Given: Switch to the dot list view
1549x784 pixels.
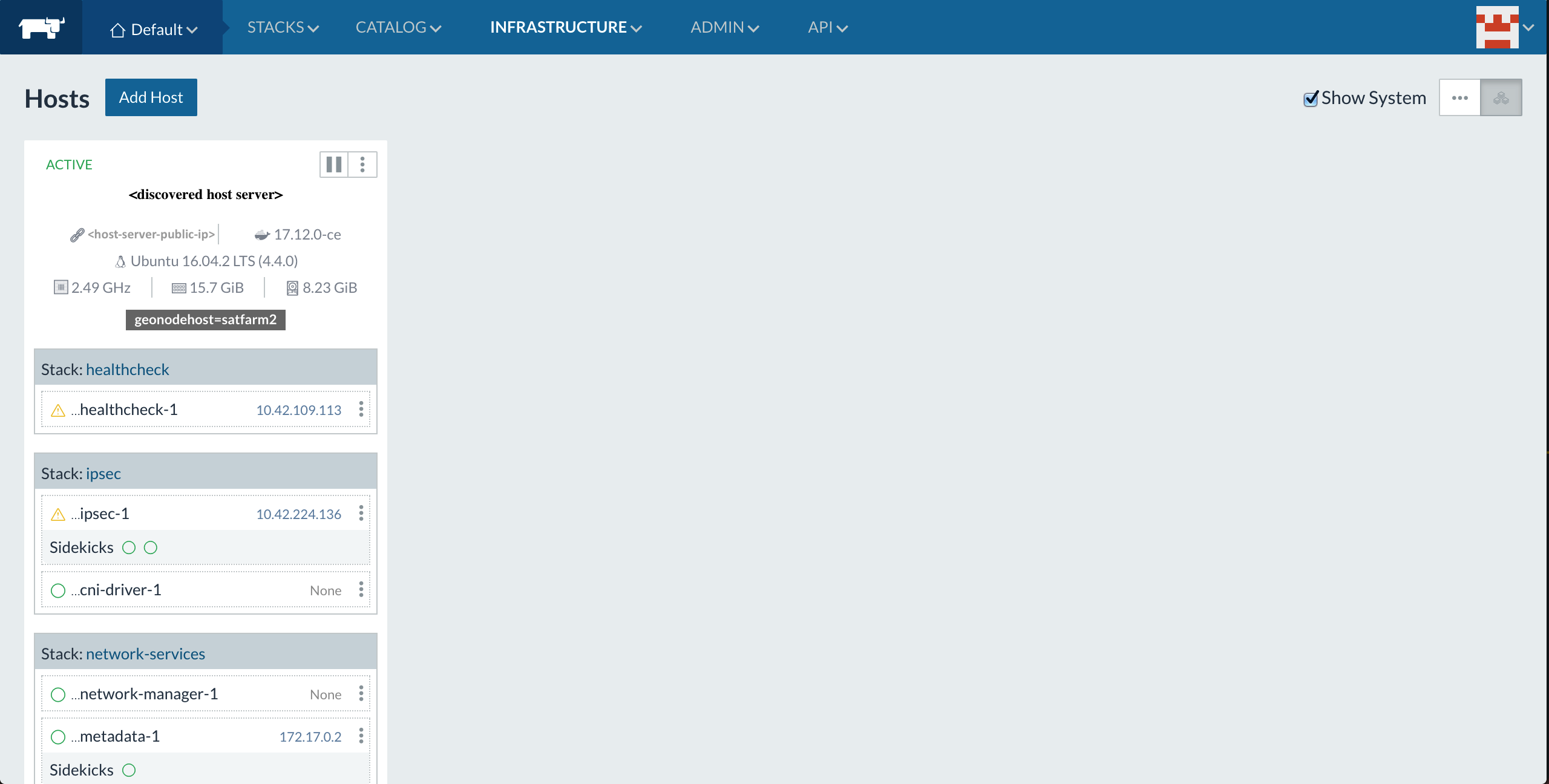Looking at the screenshot, I should click(1460, 97).
